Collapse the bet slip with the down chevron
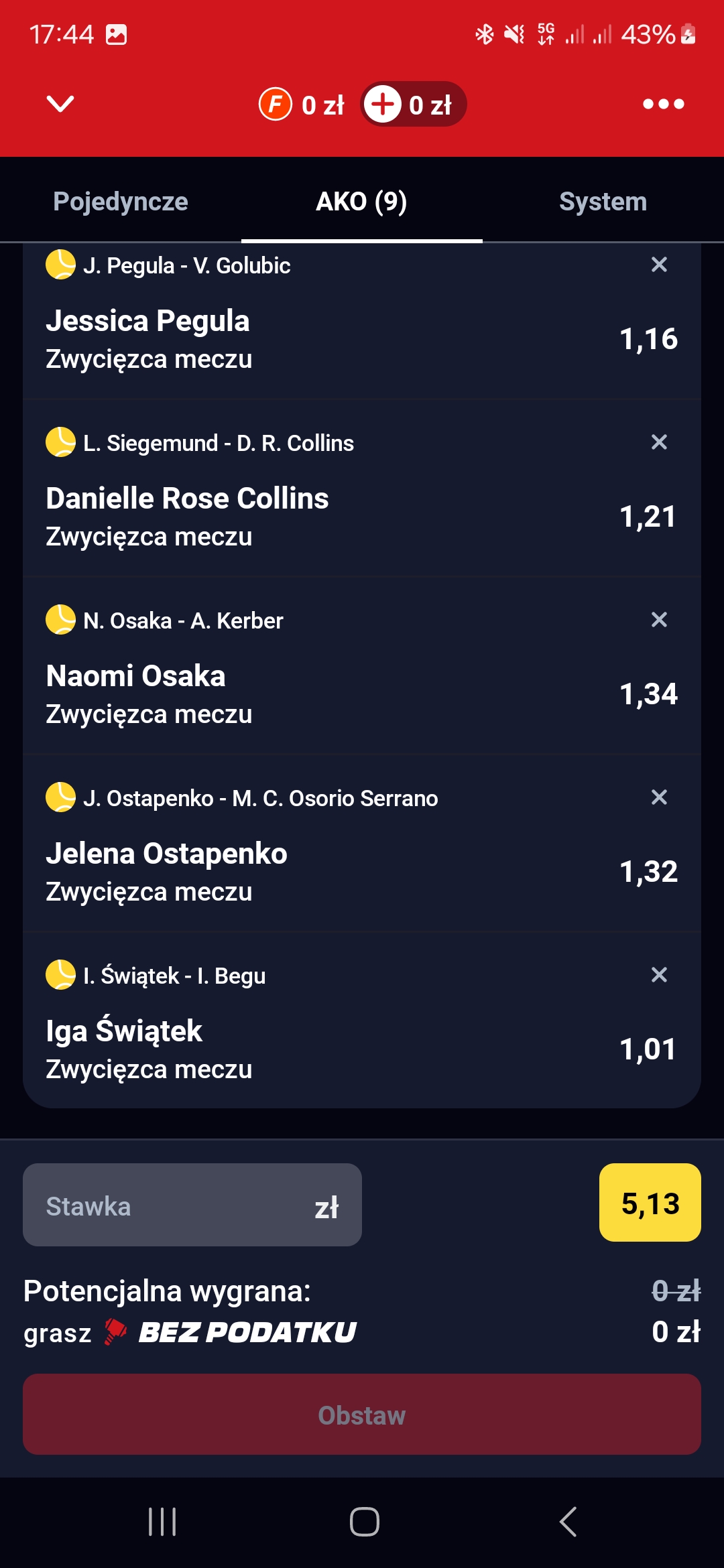 [60, 104]
